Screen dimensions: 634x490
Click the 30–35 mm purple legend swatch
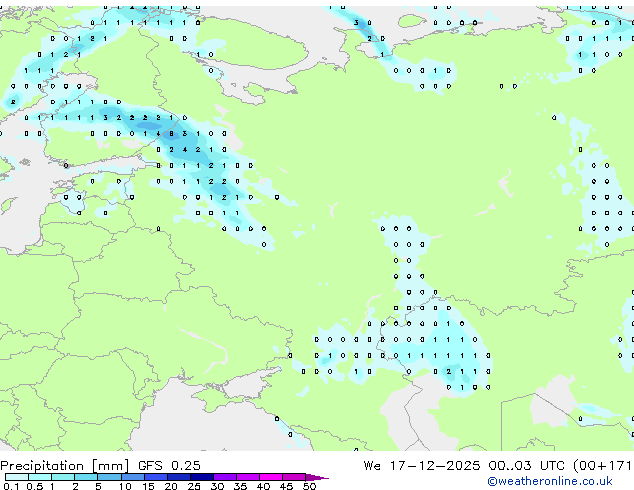tap(225, 477)
